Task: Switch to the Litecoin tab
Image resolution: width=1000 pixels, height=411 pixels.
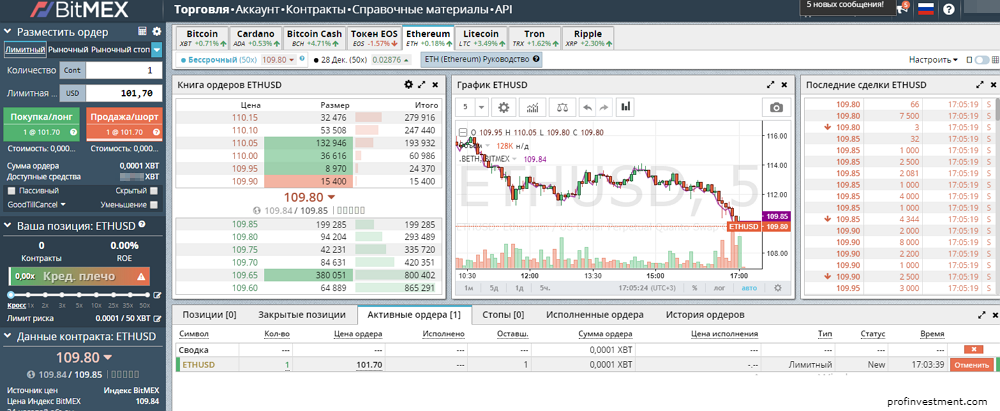Action: coord(482,38)
